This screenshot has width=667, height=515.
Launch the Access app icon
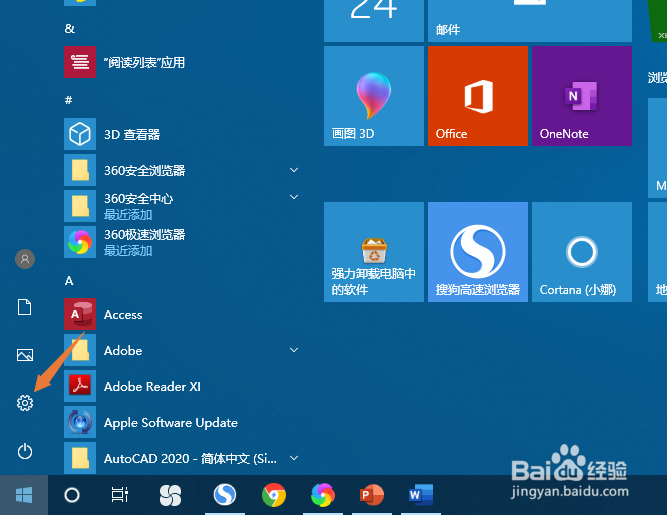80,314
